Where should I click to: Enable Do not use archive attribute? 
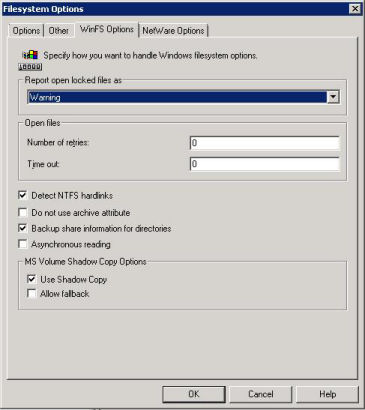tap(23, 213)
